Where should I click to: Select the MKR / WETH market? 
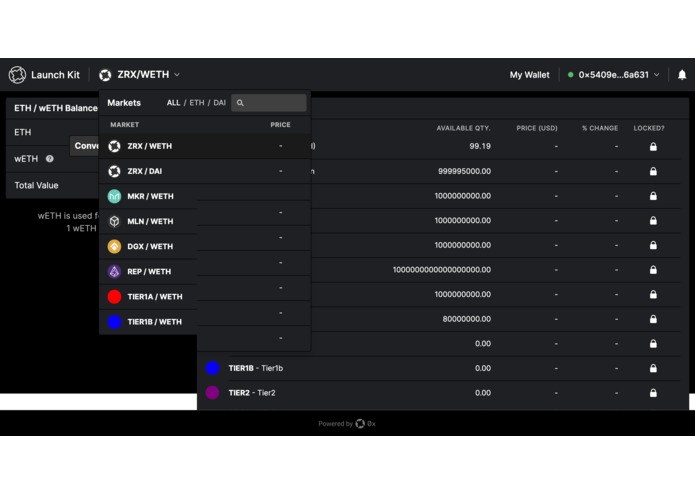tap(205, 196)
